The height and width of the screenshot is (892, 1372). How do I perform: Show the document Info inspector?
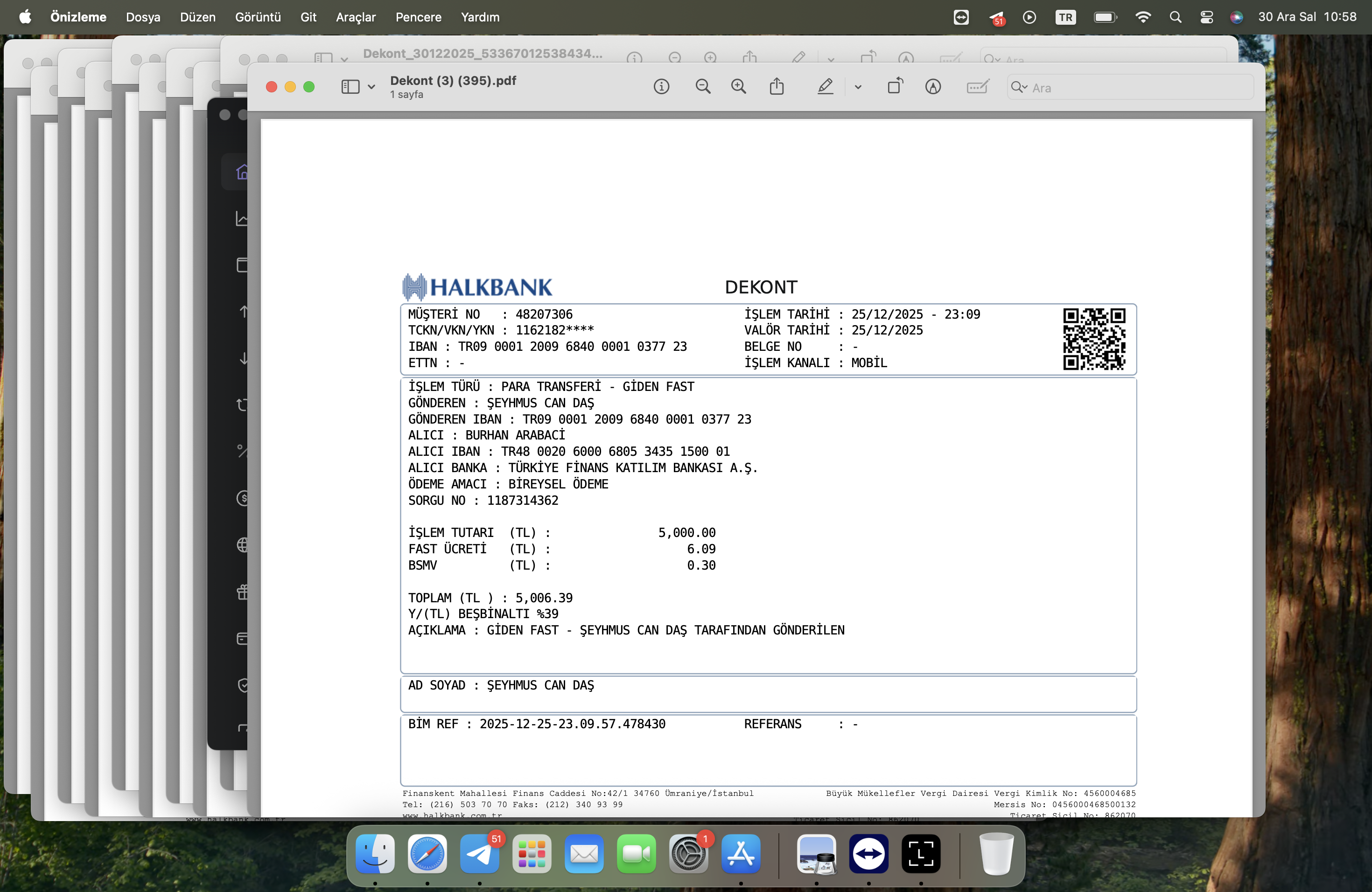(x=661, y=87)
